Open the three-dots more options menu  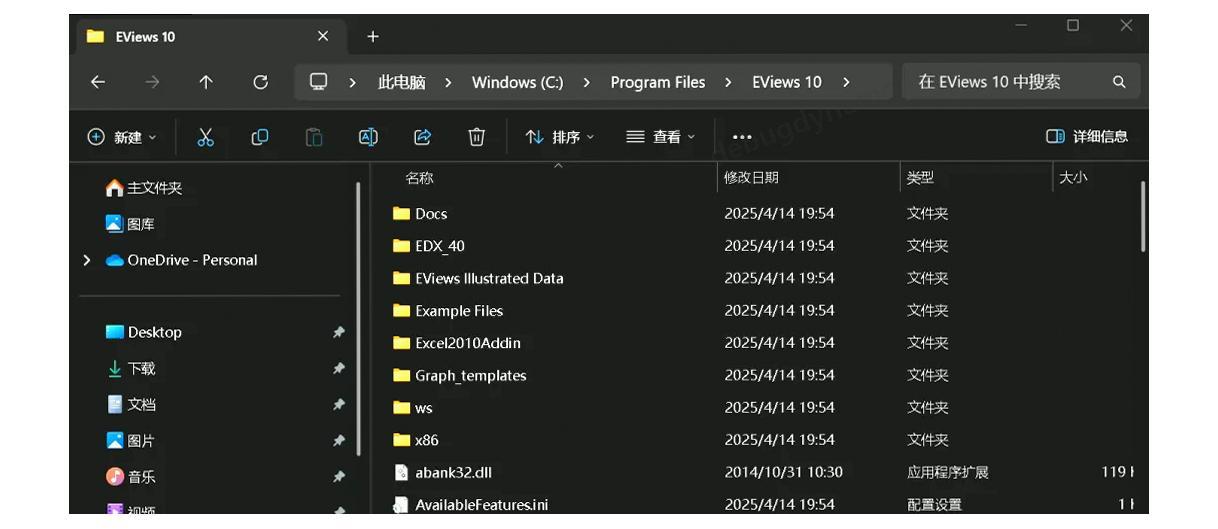(x=742, y=137)
